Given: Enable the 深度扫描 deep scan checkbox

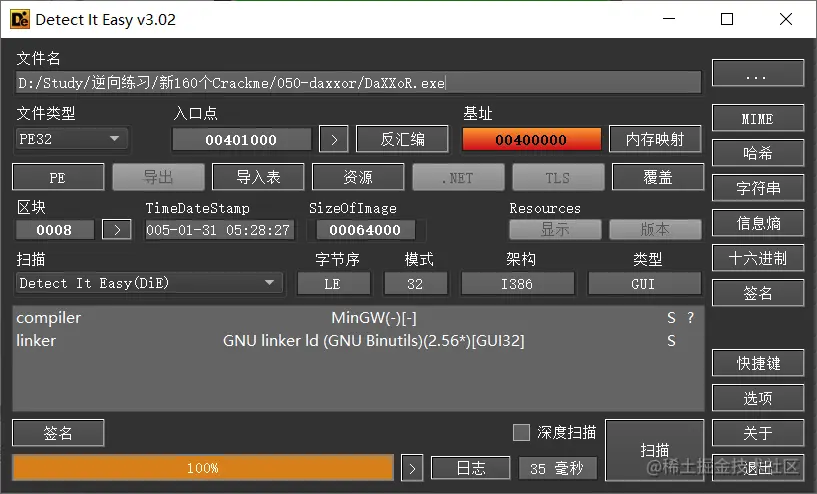Looking at the screenshot, I should [x=521, y=432].
